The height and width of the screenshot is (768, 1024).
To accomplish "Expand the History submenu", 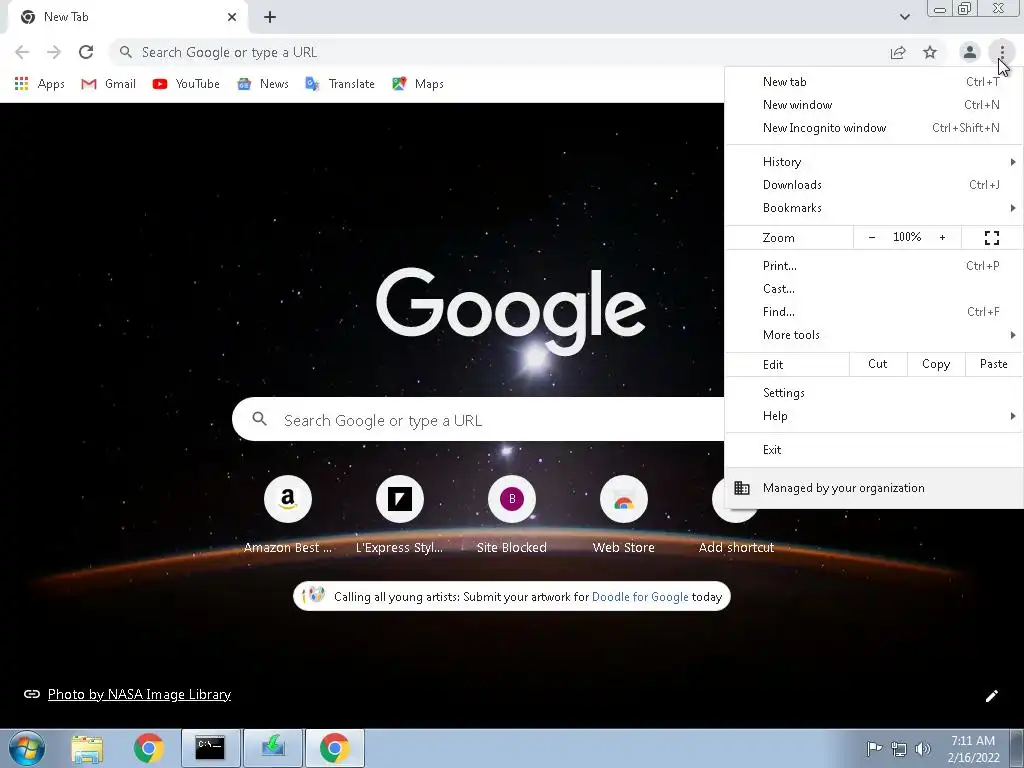I will click(874, 162).
